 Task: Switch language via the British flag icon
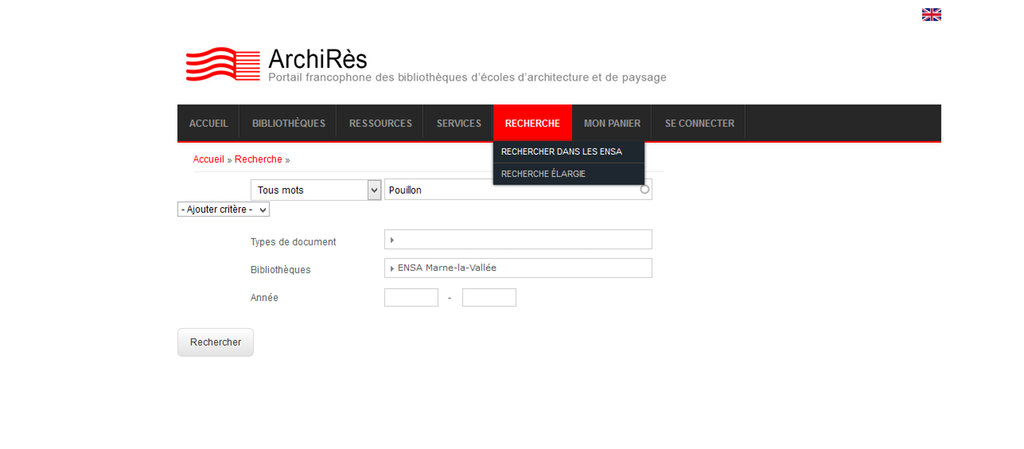click(x=931, y=14)
